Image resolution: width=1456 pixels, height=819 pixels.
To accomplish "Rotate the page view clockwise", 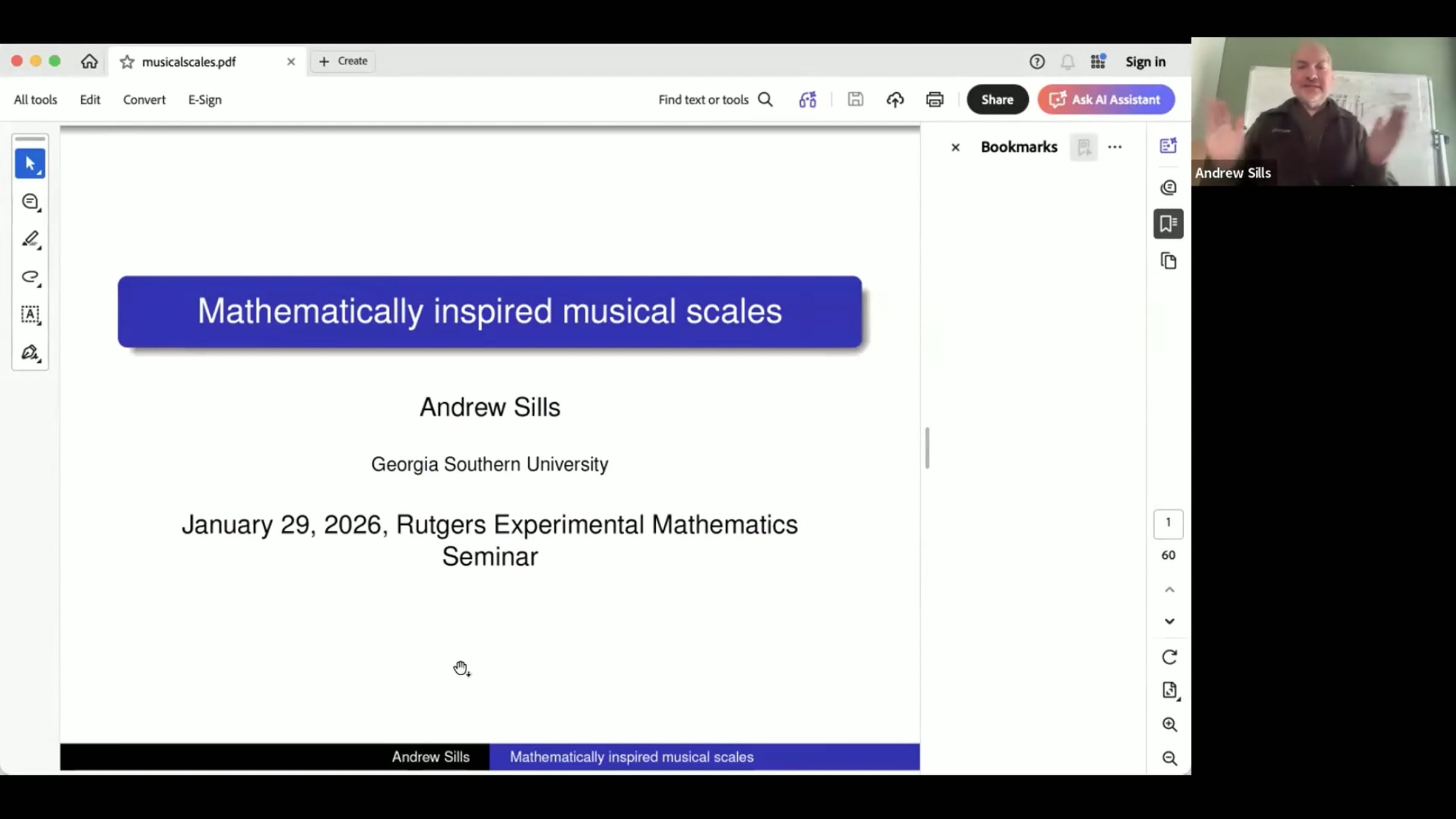I will [1170, 657].
